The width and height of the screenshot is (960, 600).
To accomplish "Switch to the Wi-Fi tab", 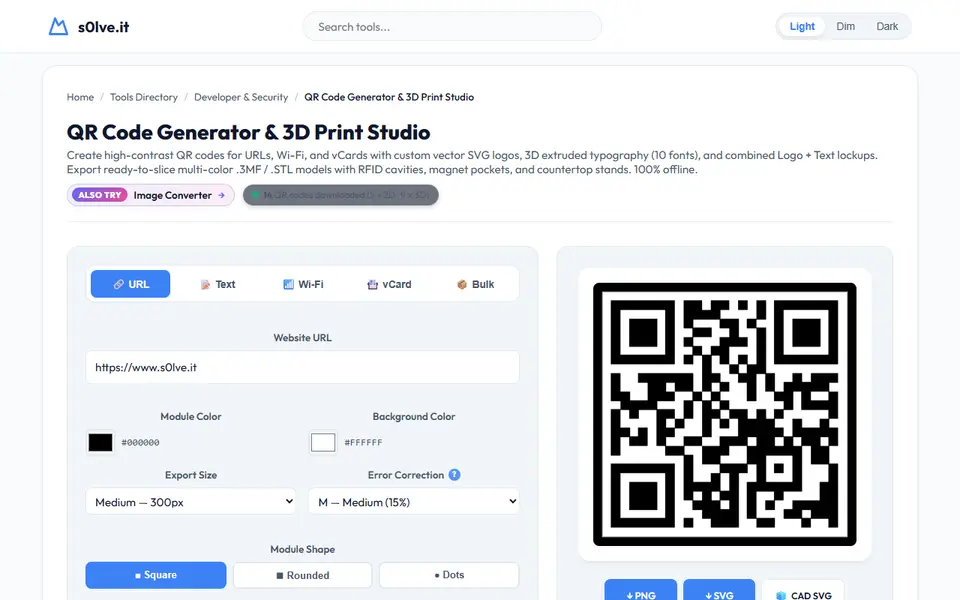I will tap(303, 284).
